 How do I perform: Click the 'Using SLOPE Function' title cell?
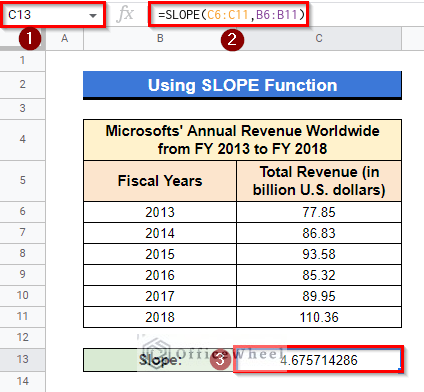pyautogui.click(x=242, y=85)
